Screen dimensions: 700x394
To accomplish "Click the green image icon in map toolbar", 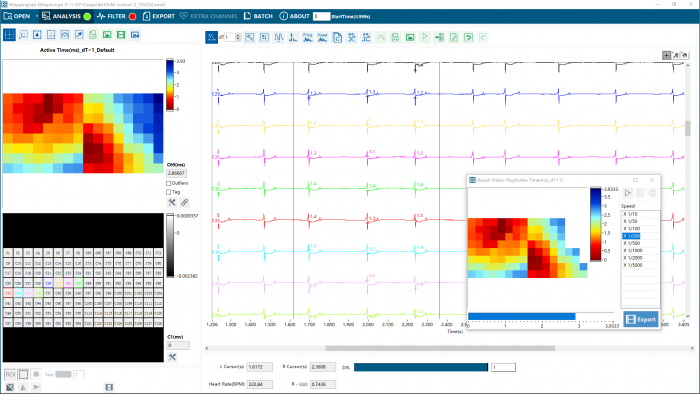I will pos(107,35).
